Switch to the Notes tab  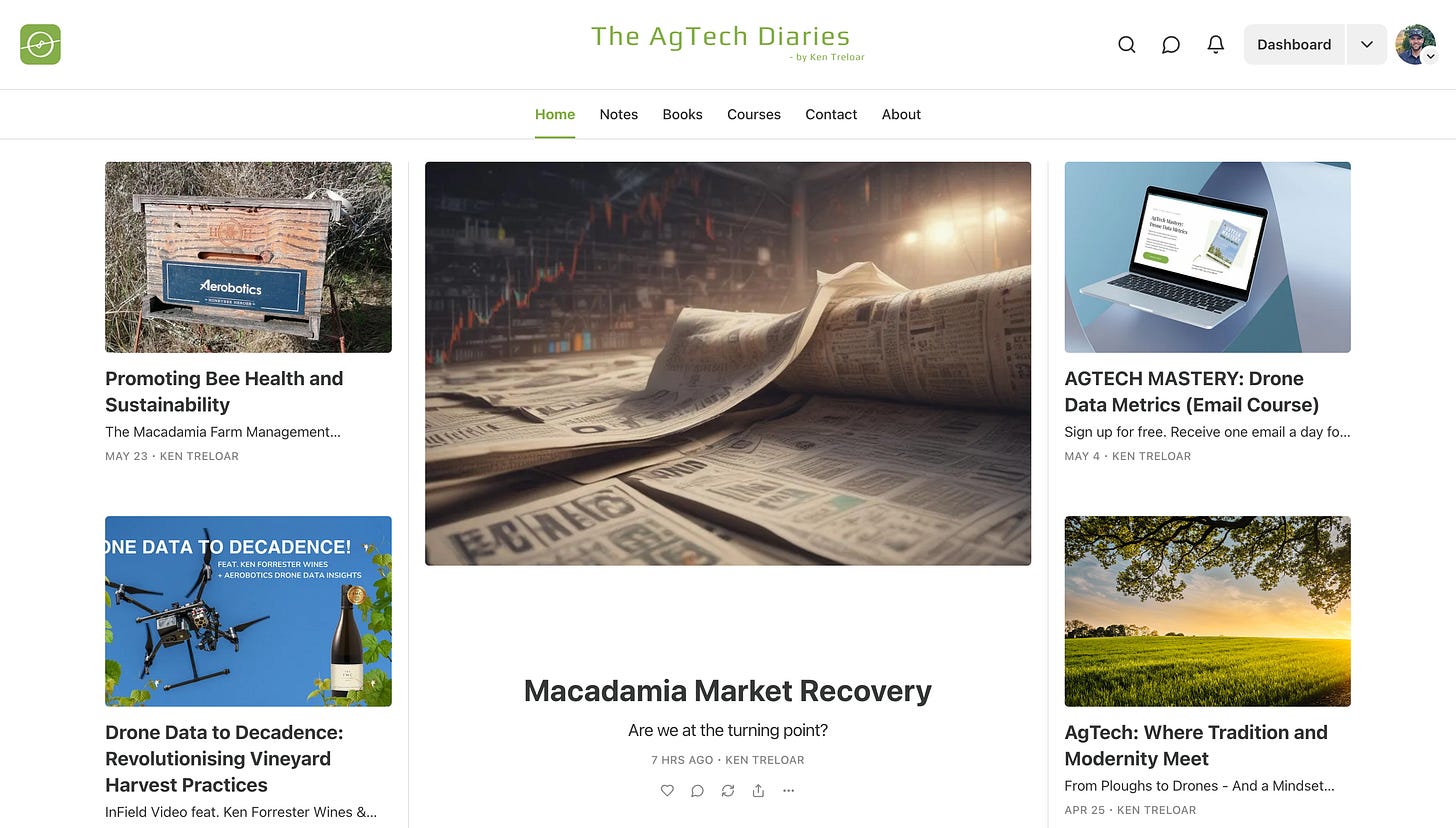pos(619,115)
